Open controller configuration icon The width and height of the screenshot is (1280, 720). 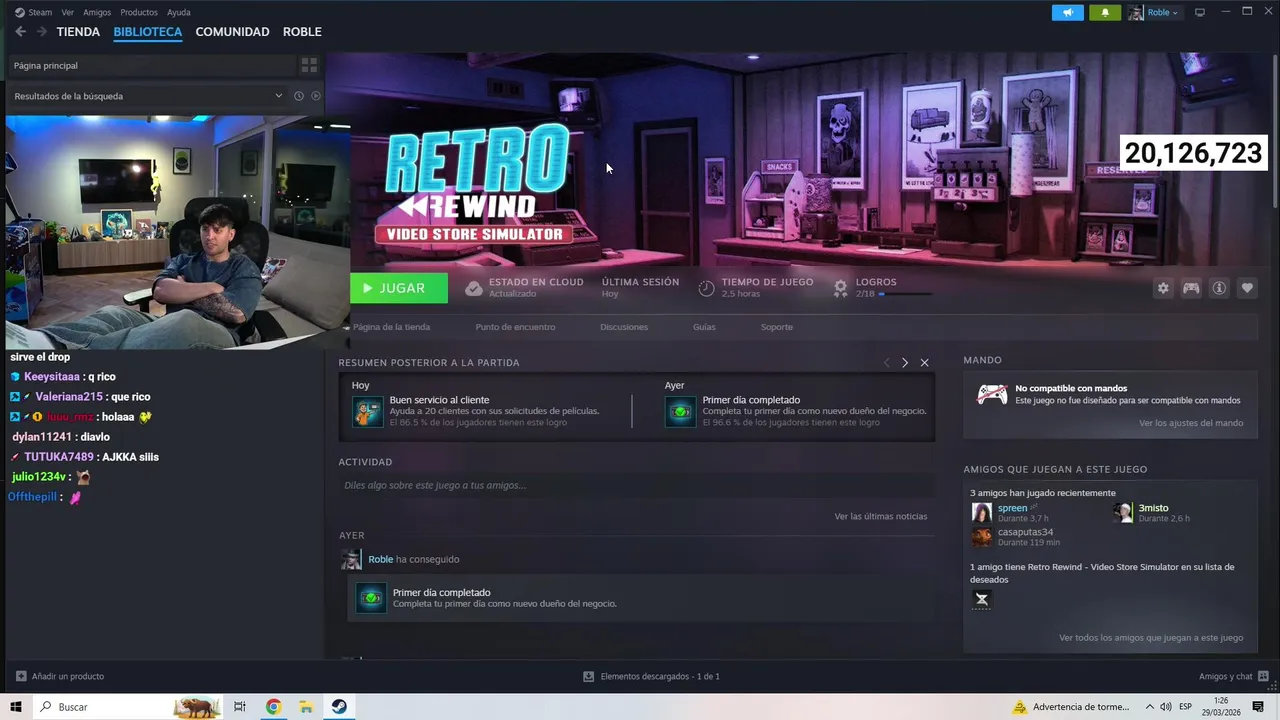tap(1191, 288)
